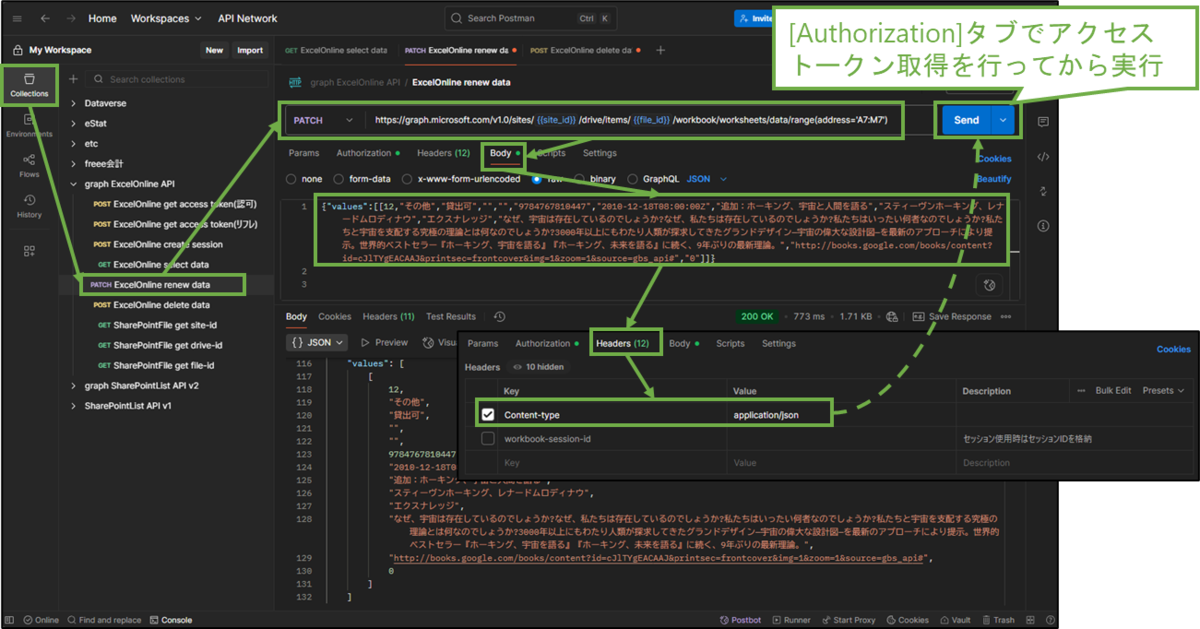Viewport: 1200px width, 629px height.
Task: Open the Send button dropdown arrow
Action: pos(1004,120)
